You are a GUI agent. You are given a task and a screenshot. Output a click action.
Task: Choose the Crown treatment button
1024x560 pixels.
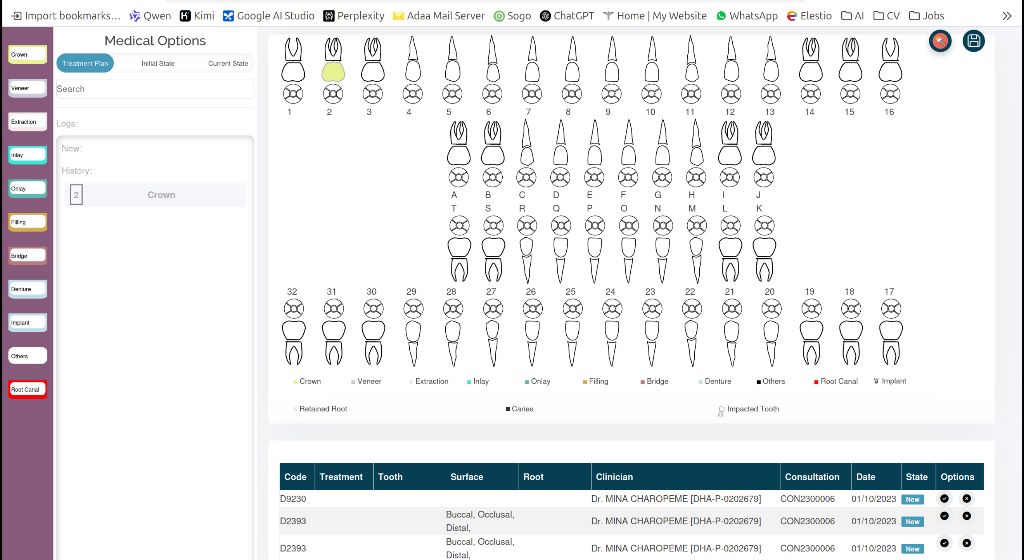pos(27,55)
